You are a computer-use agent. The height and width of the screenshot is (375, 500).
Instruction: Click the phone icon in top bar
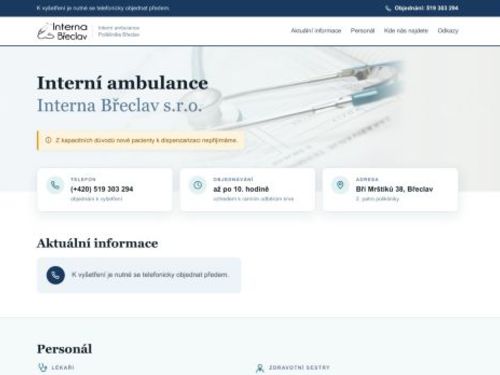[388, 8]
